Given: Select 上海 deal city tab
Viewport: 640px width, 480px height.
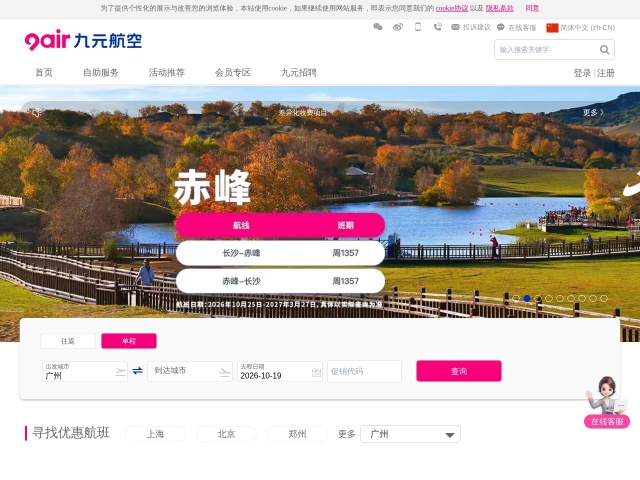Looking at the screenshot, I should [x=155, y=434].
